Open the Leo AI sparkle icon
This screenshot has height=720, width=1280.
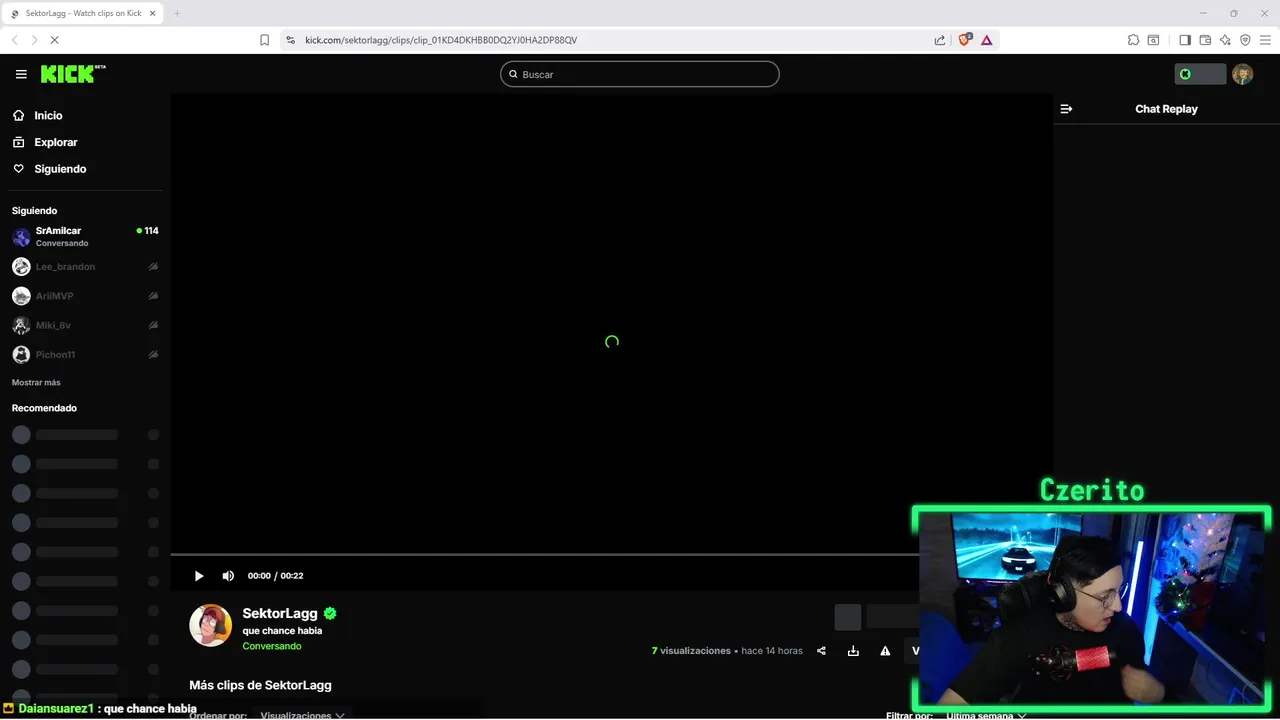click(1225, 40)
